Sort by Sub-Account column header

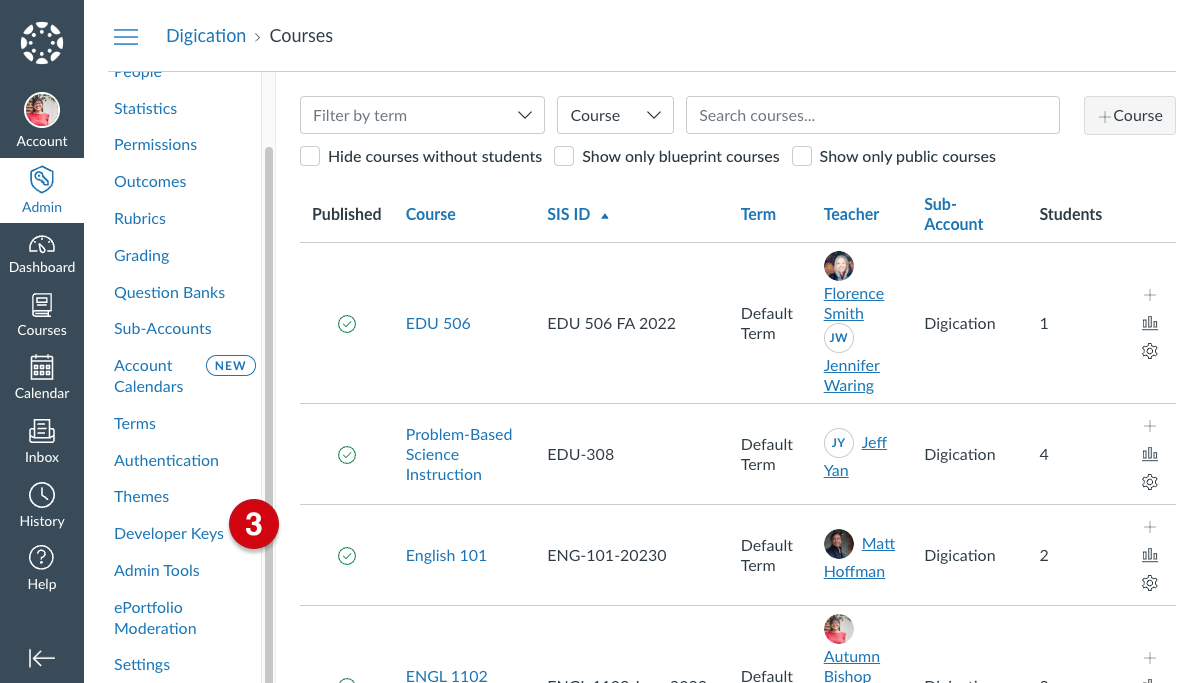click(x=954, y=214)
